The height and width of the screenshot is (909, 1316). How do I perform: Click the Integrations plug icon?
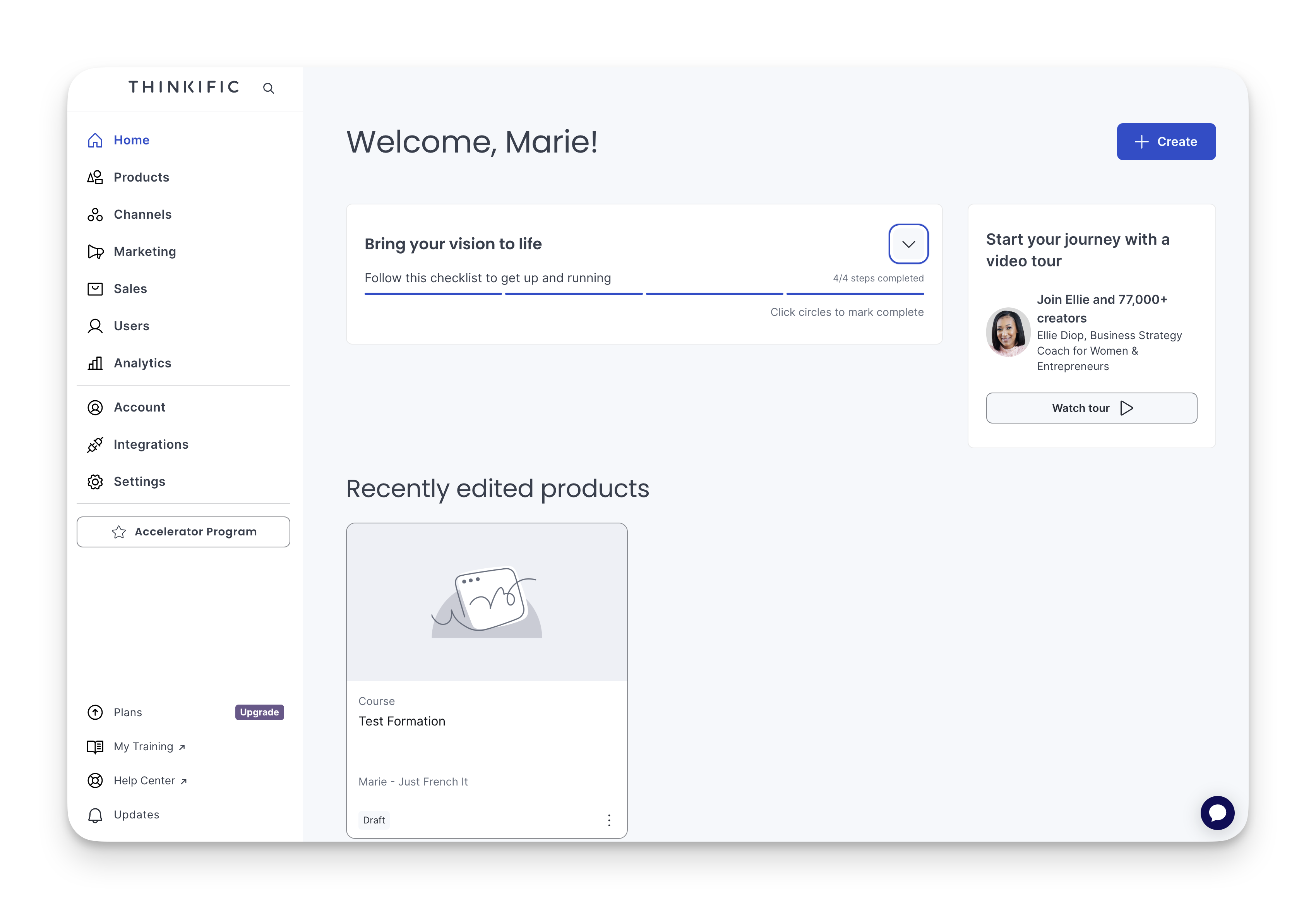(95, 445)
